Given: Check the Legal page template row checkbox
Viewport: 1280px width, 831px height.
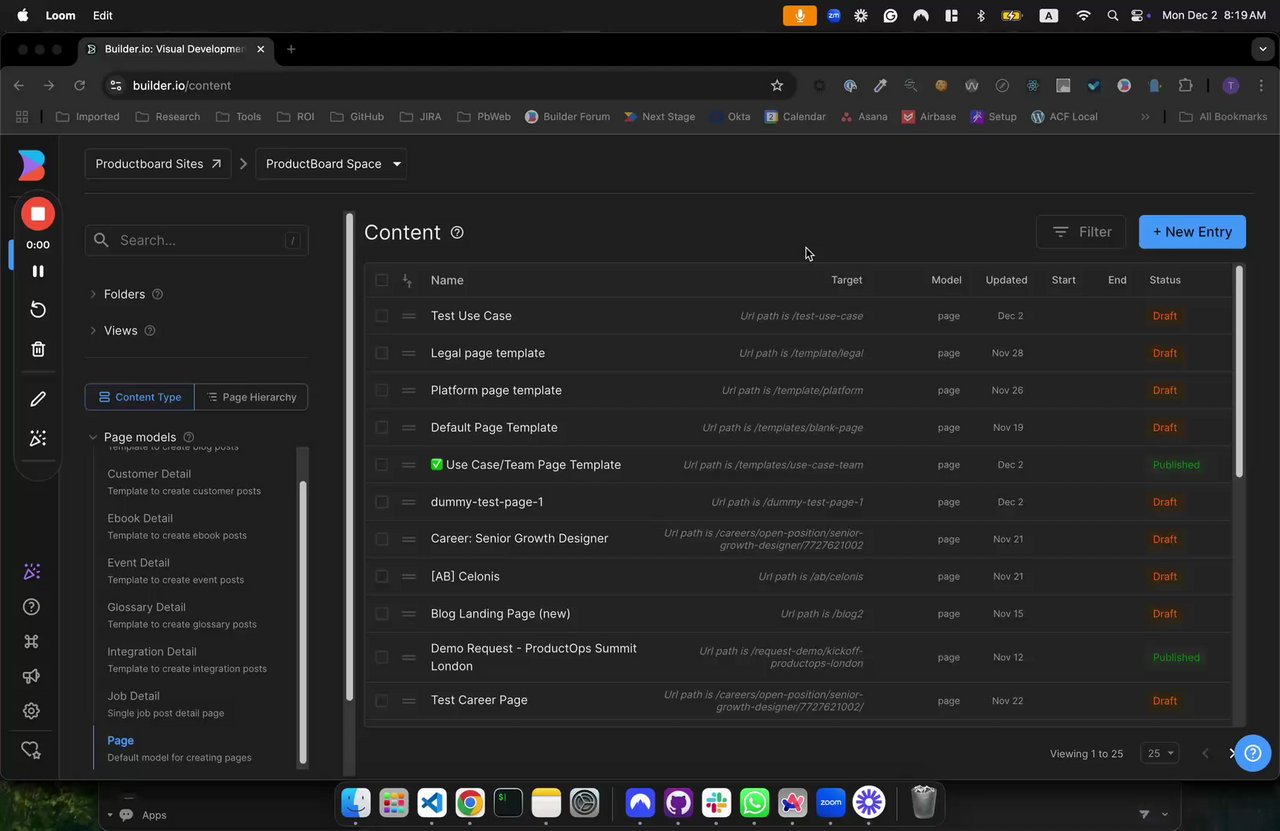Looking at the screenshot, I should (381, 353).
